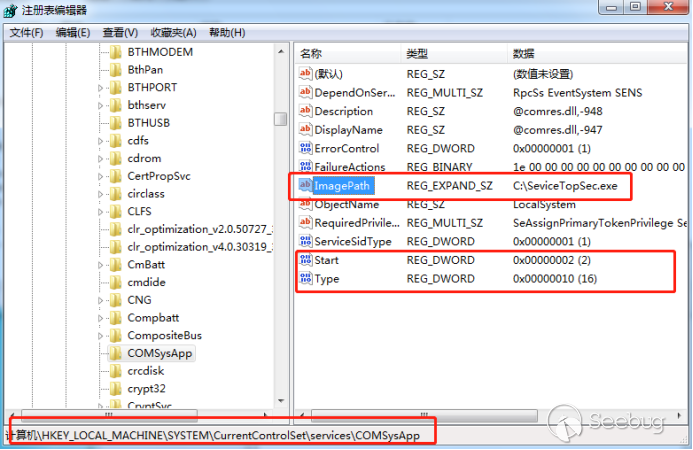Click the CmBatt folder icon
Image resolution: width=693 pixels, height=450 pixels.
(x=116, y=264)
